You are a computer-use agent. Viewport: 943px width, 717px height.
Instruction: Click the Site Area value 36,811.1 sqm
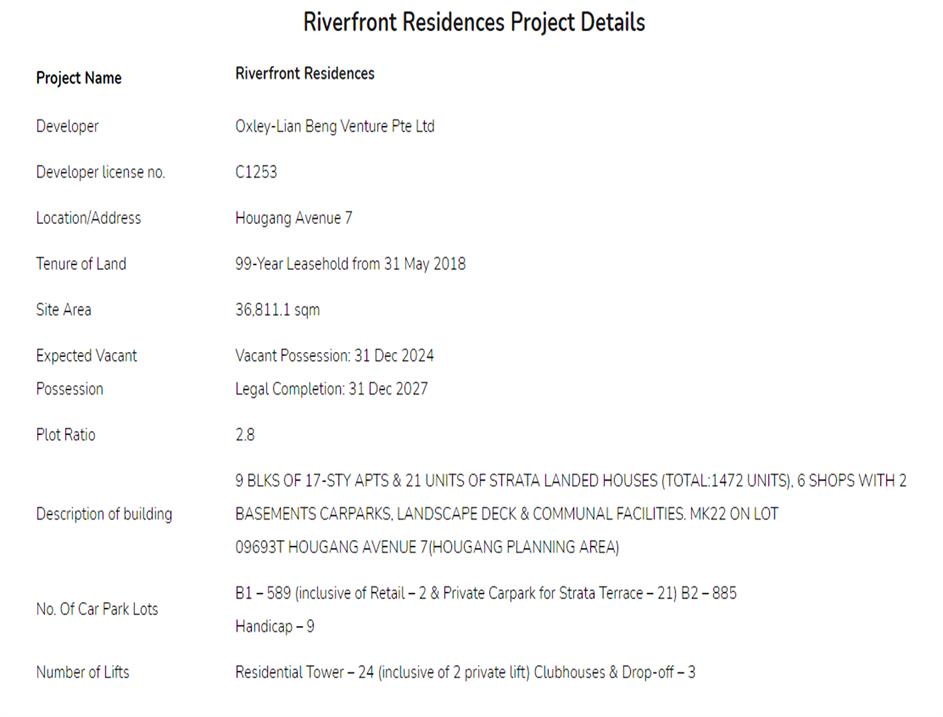tap(278, 310)
